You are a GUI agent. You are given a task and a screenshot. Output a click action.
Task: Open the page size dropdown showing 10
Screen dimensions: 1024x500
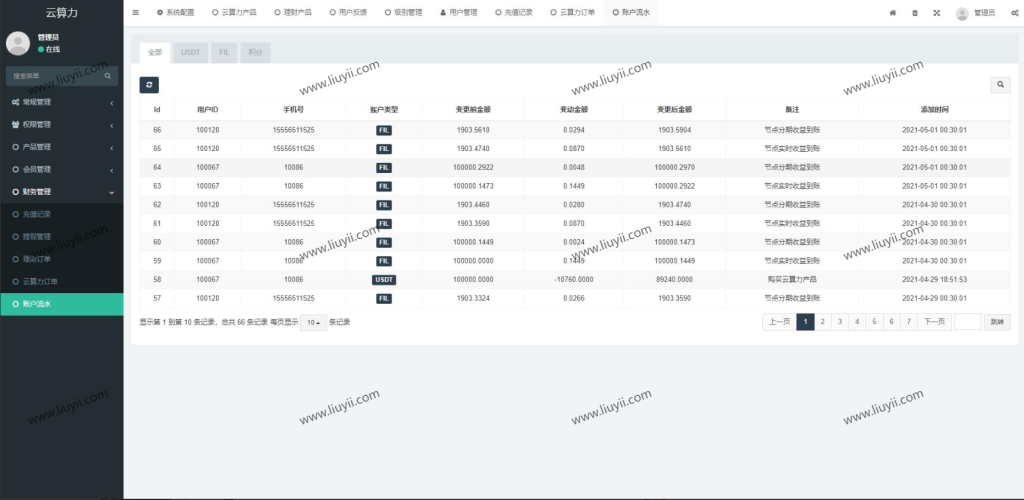pos(313,322)
